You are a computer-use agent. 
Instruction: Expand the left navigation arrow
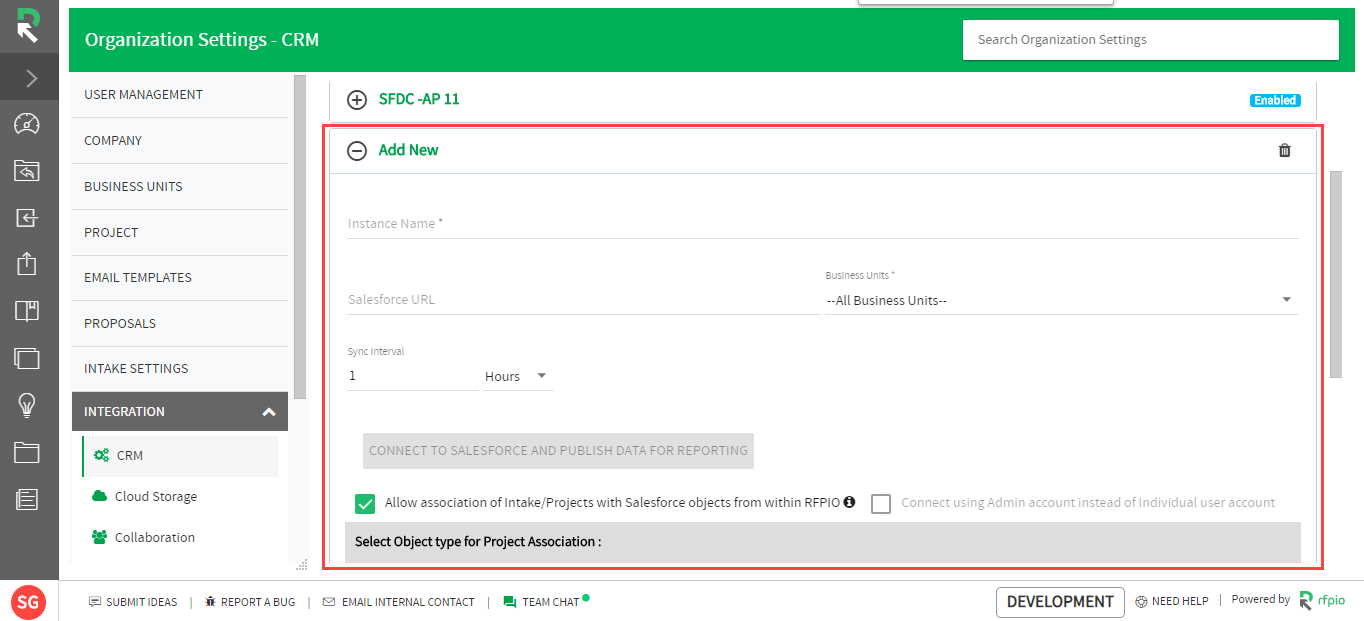pos(30,78)
